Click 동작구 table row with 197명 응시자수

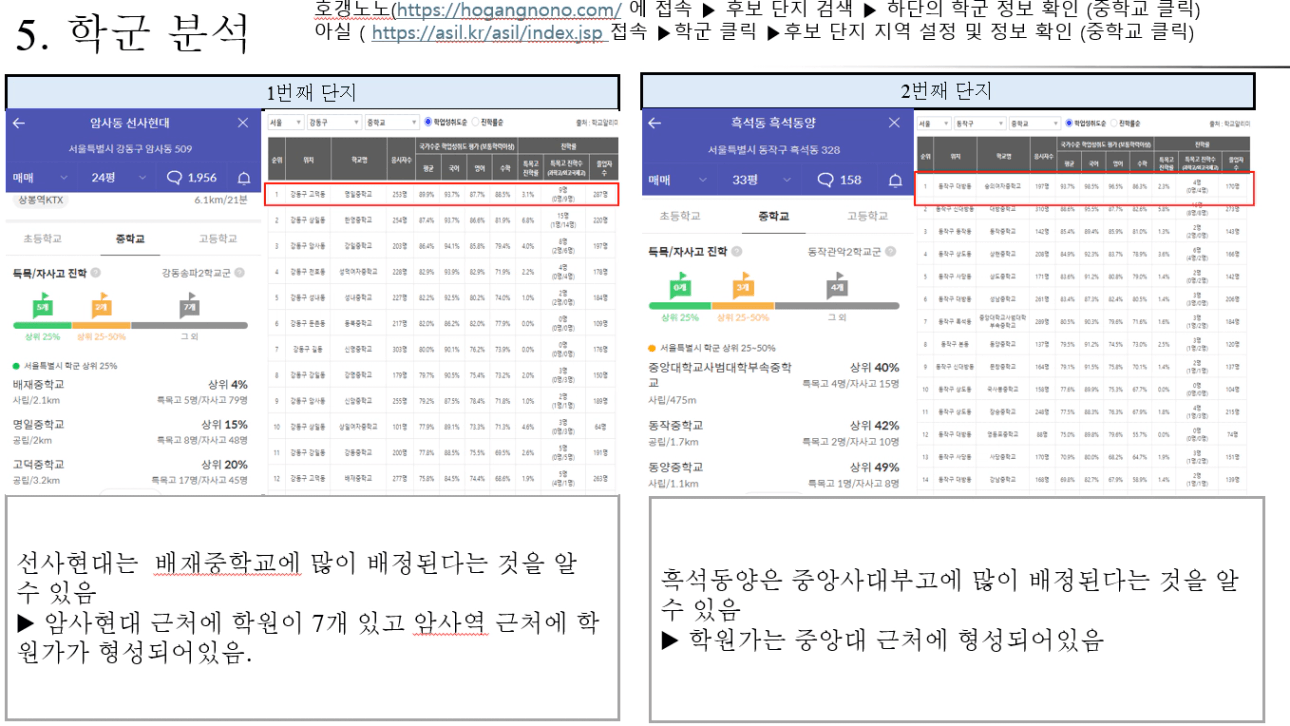(1085, 188)
